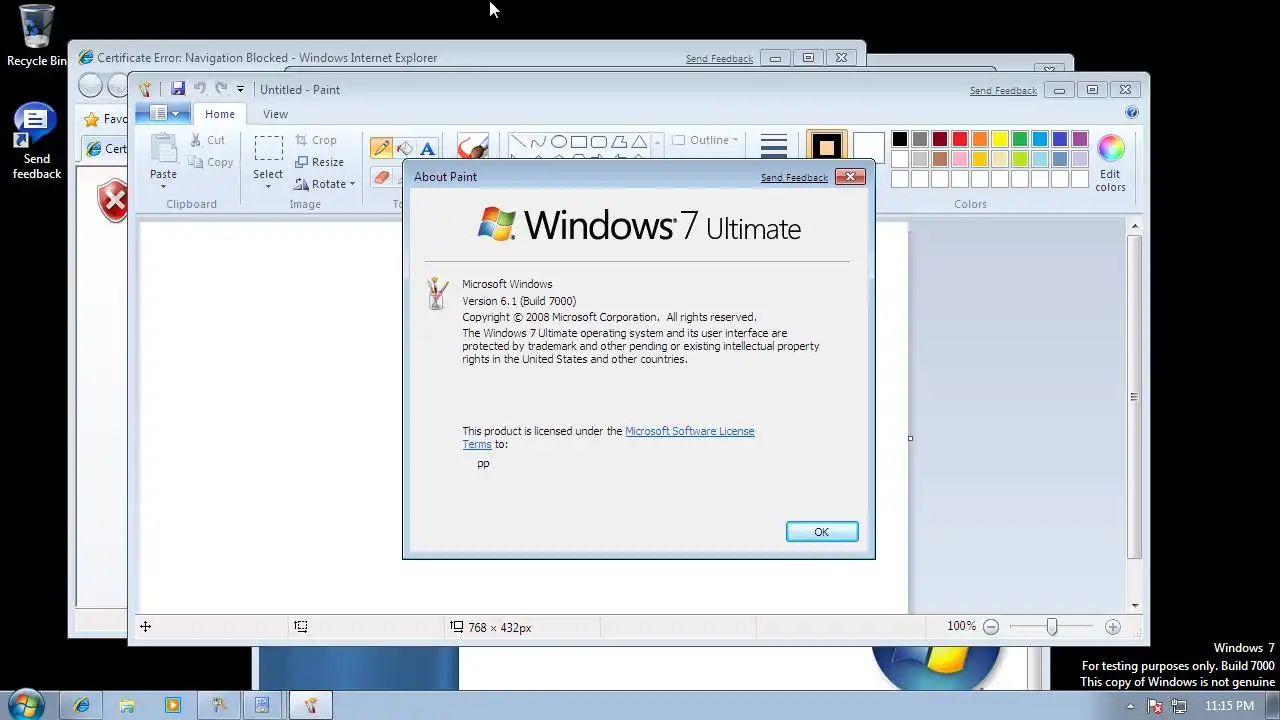Open the shape Outline dropdown
Screen dimensions: 1280x720
click(x=706, y=140)
